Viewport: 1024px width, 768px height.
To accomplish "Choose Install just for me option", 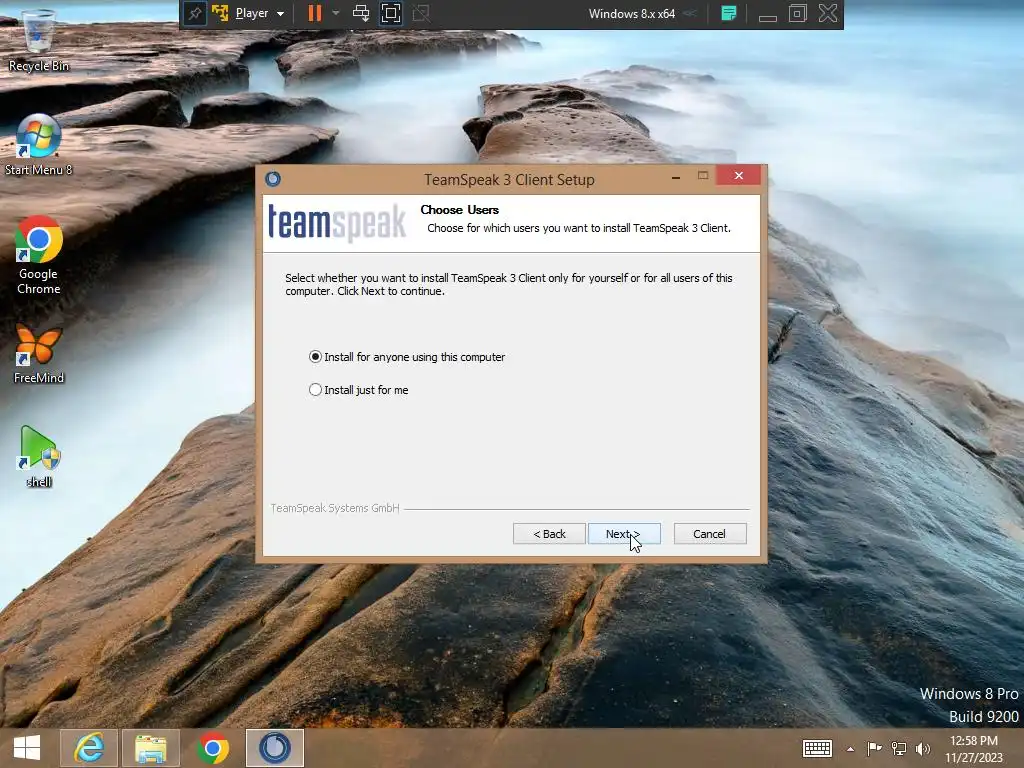I will point(359,390).
